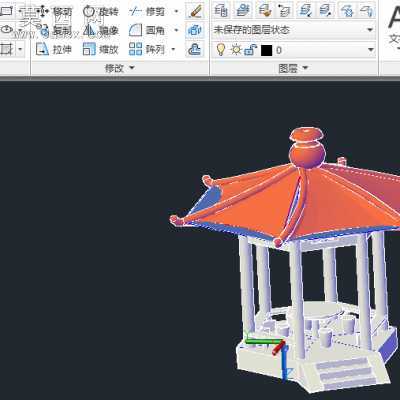Open the layer 0 dropdown list
The width and height of the screenshot is (400, 400).
click(371, 50)
